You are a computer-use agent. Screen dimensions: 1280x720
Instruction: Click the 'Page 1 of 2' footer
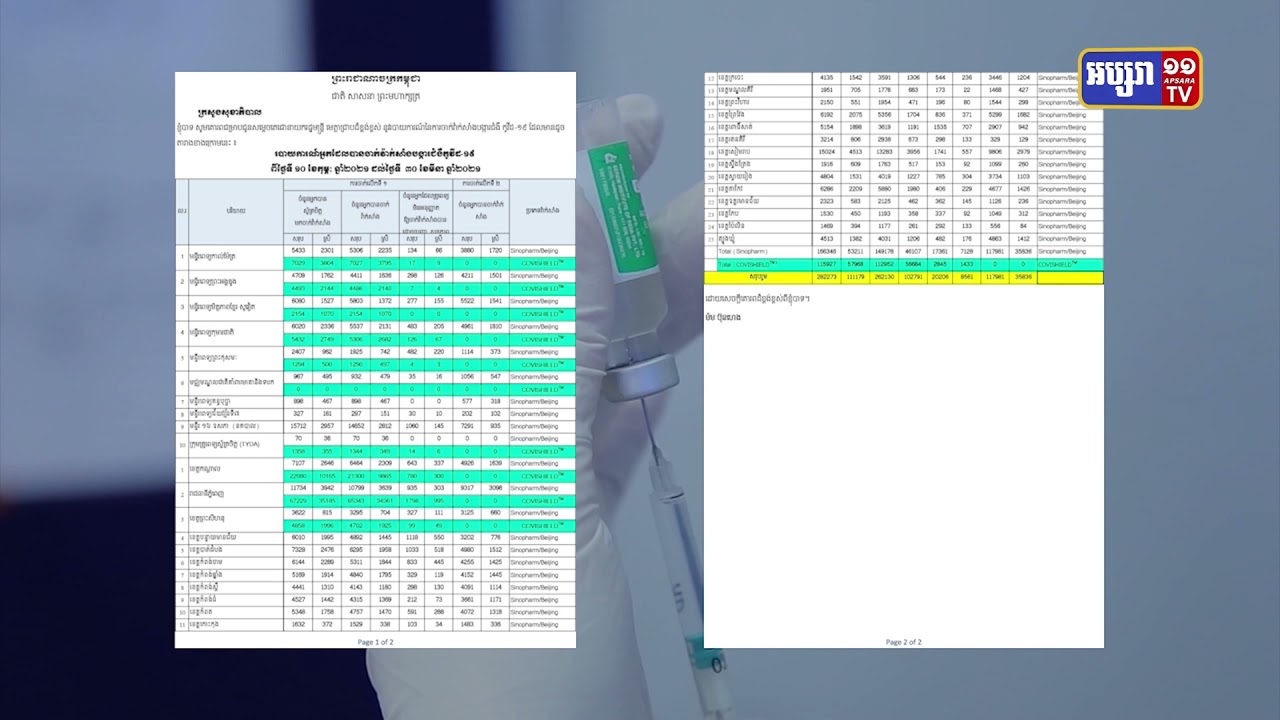click(375, 642)
